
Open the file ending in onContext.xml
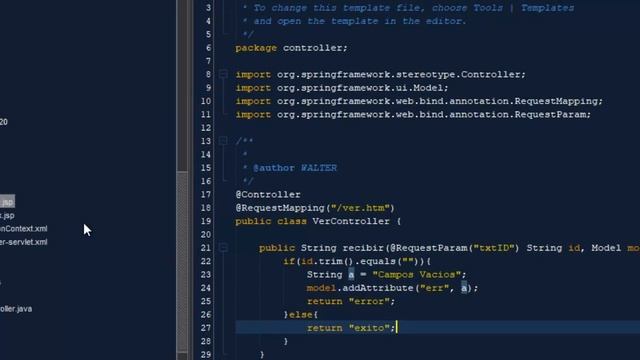24,229
